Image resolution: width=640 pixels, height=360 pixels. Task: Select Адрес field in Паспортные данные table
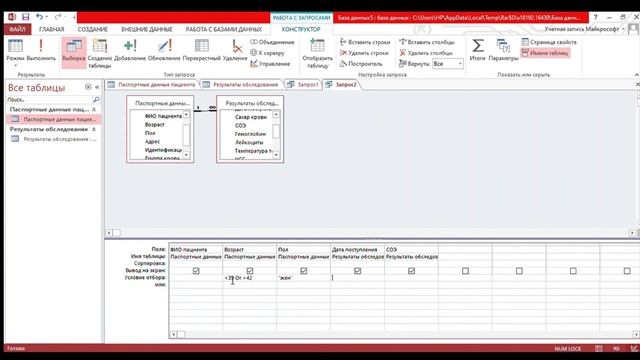coord(152,141)
